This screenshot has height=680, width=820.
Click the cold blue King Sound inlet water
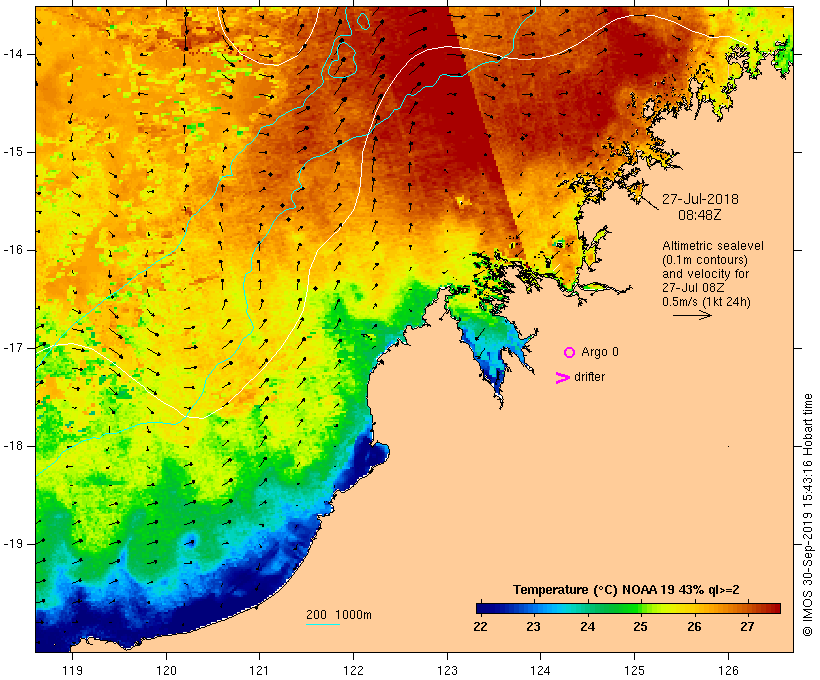point(491,350)
